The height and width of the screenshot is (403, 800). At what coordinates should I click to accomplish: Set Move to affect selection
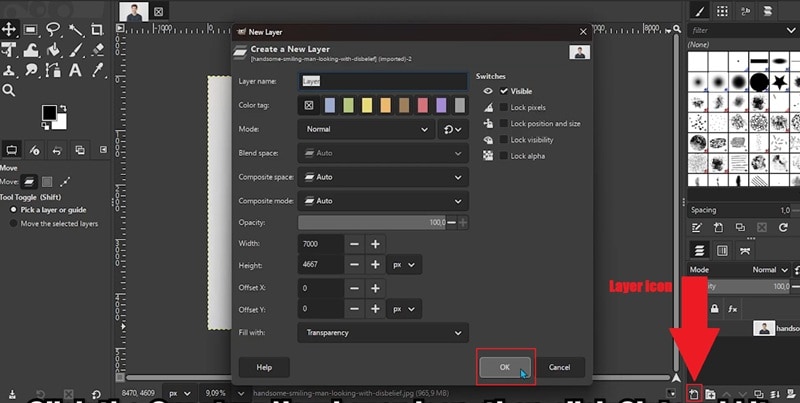pos(47,181)
